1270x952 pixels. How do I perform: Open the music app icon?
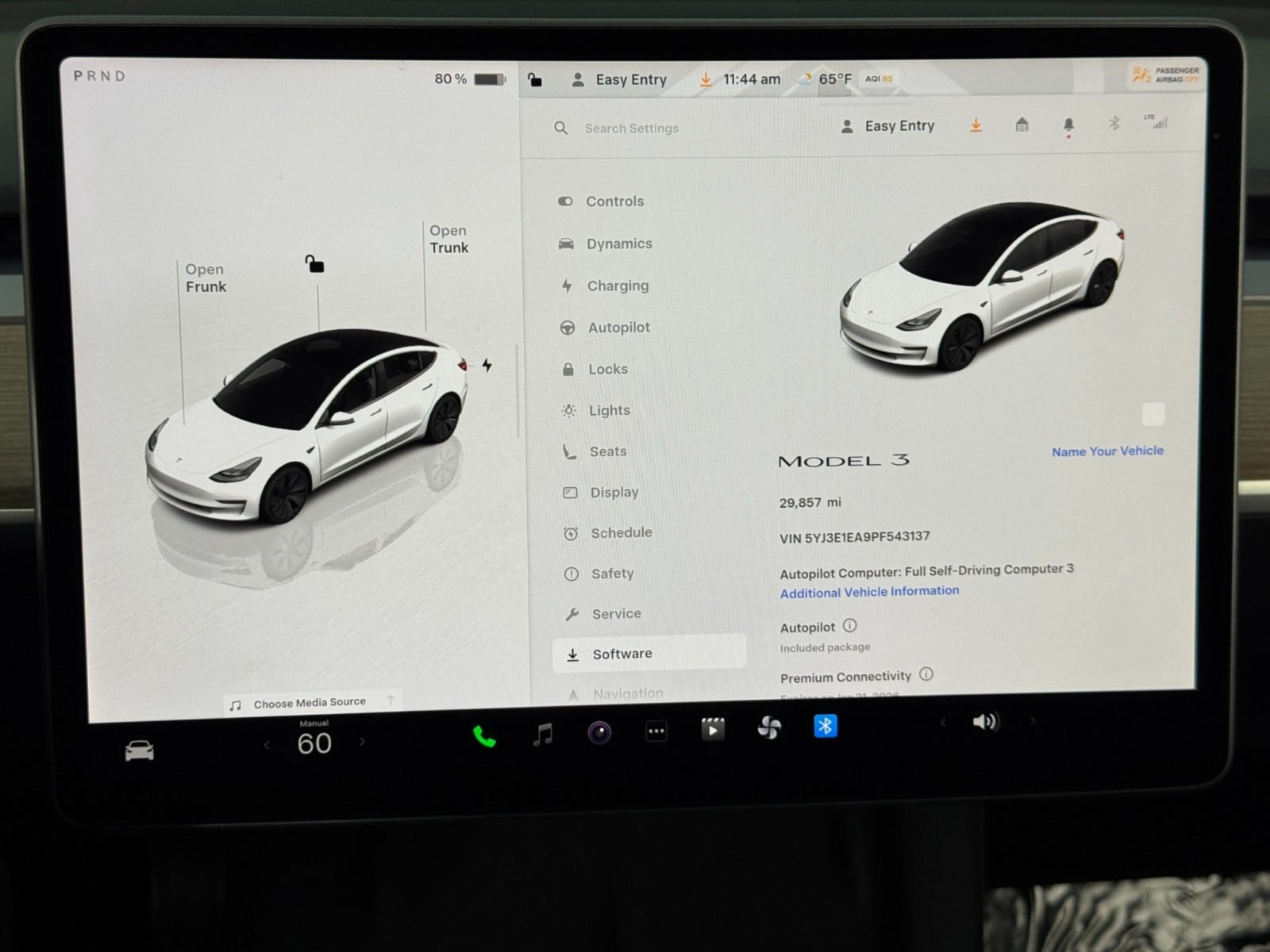point(543,734)
